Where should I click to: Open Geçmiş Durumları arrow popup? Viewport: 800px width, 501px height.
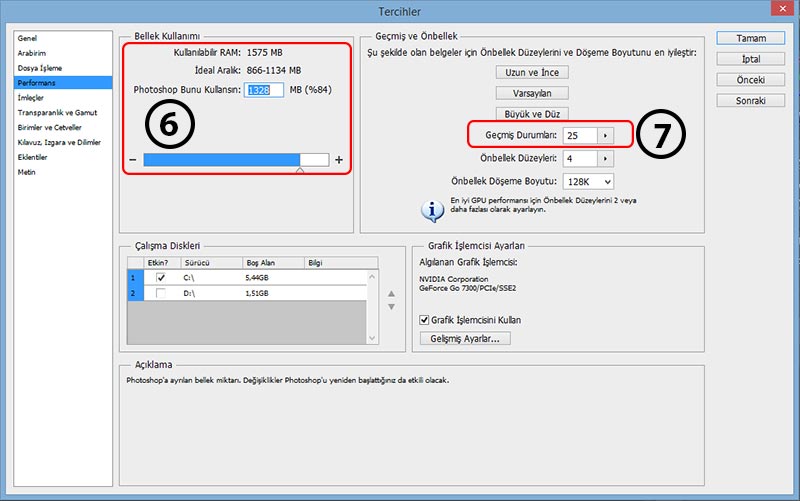606,135
